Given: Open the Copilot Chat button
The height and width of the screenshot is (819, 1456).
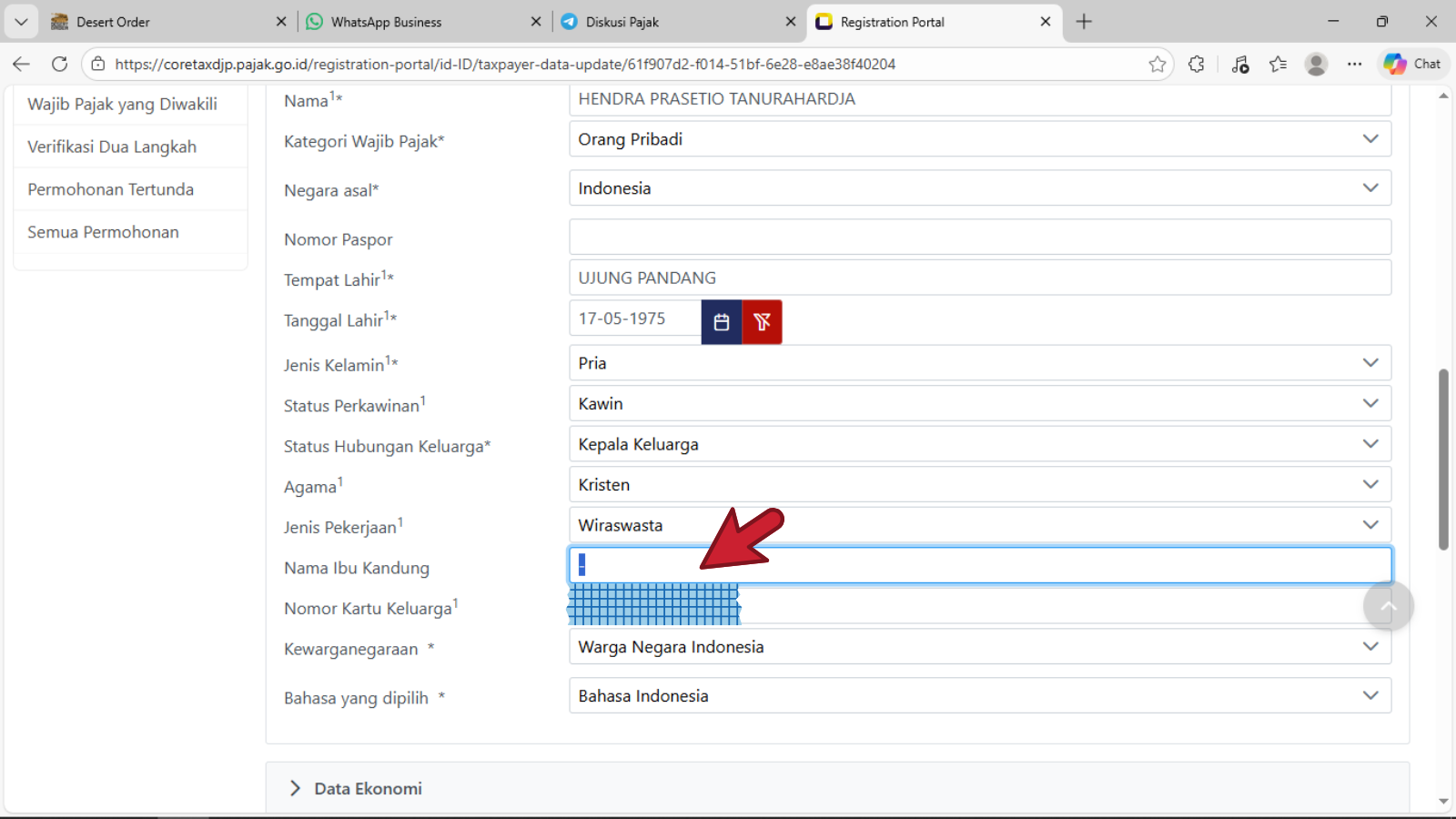Looking at the screenshot, I should pyautogui.click(x=1412, y=64).
